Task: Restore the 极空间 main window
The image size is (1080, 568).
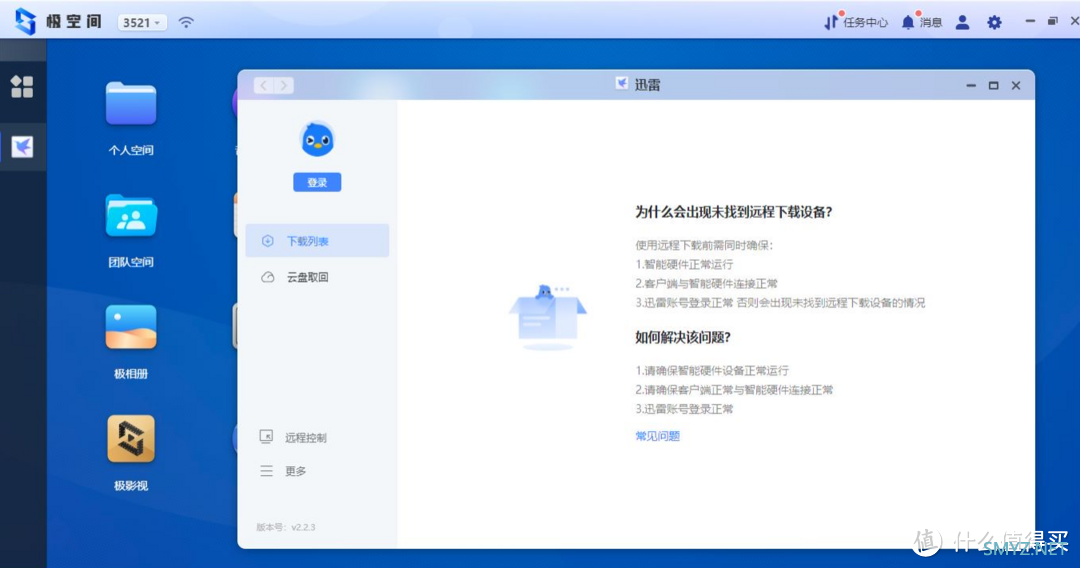Action: click(x=1052, y=21)
